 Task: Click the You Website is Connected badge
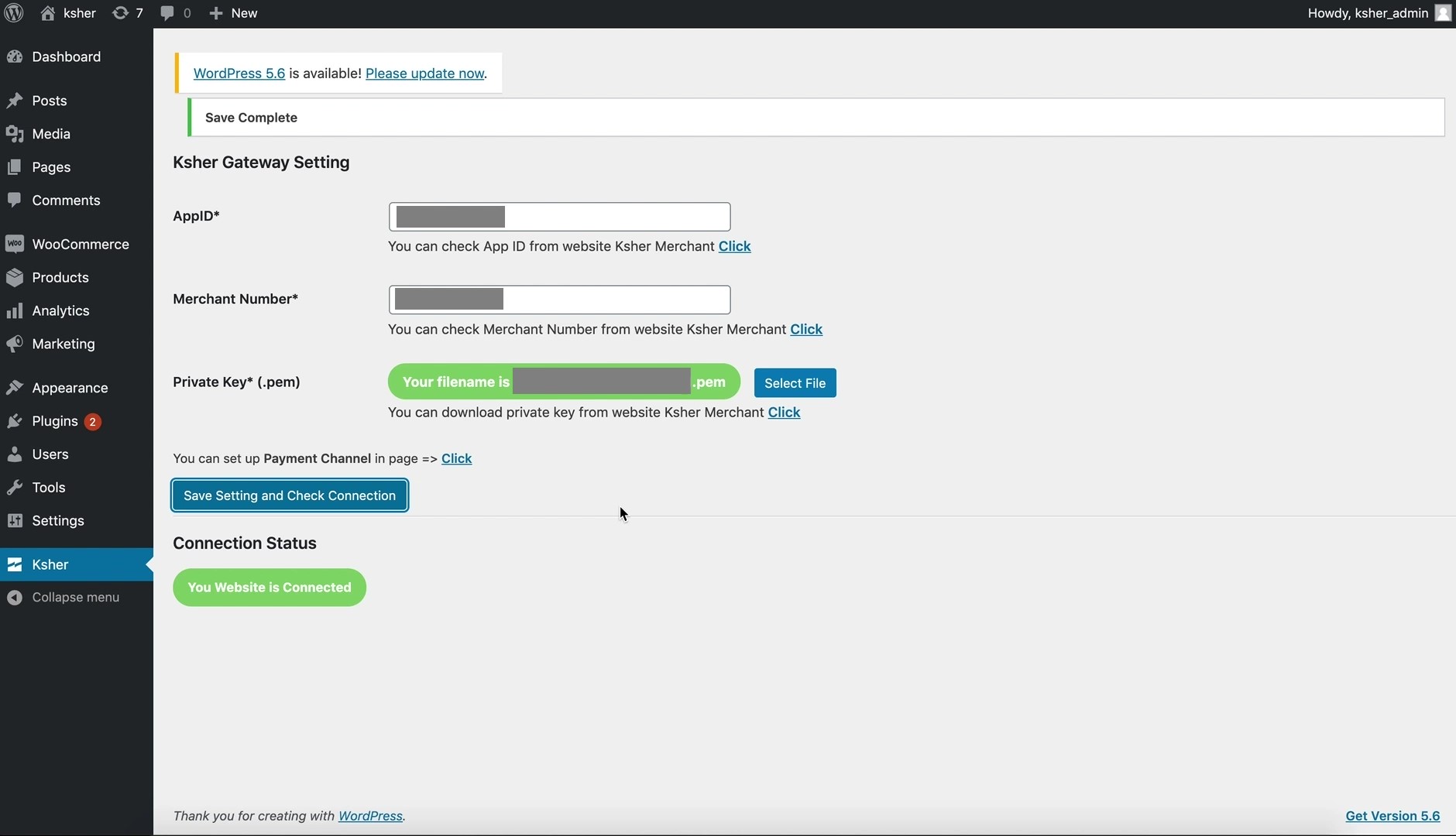pos(270,588)
